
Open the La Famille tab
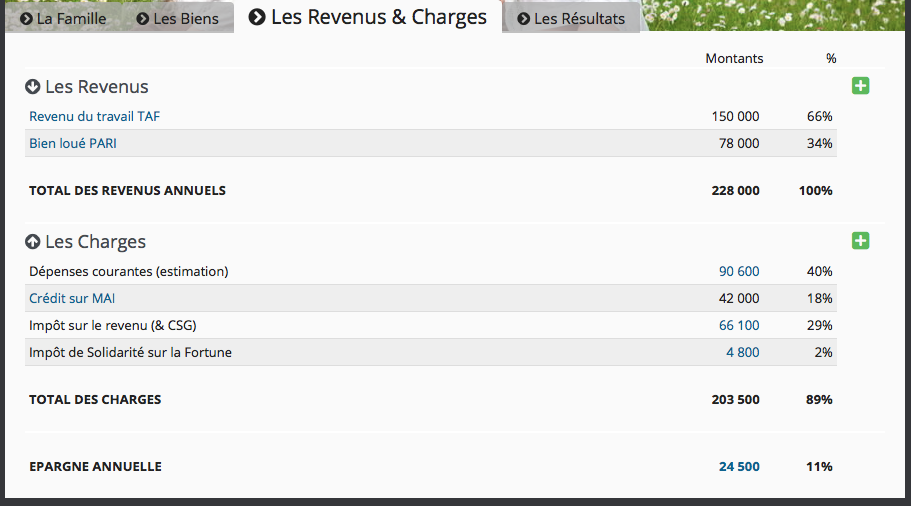click(x=63, y=18)
